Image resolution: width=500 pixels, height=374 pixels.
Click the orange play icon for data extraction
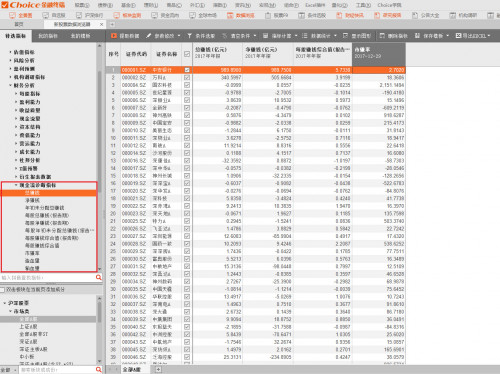(114, 36)
